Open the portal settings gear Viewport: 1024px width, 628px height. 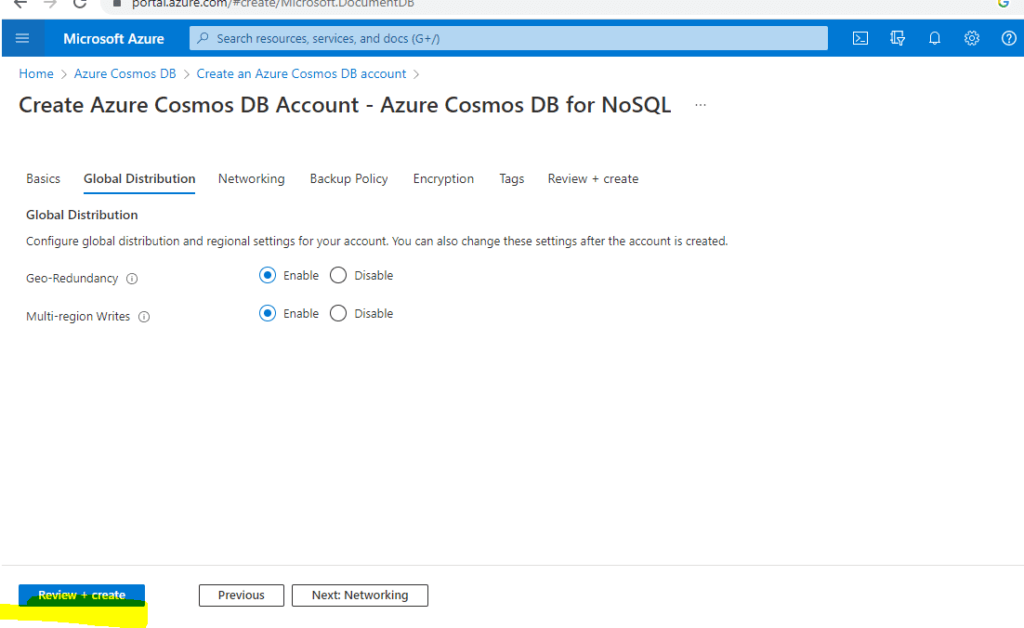(x=971, y=38)
